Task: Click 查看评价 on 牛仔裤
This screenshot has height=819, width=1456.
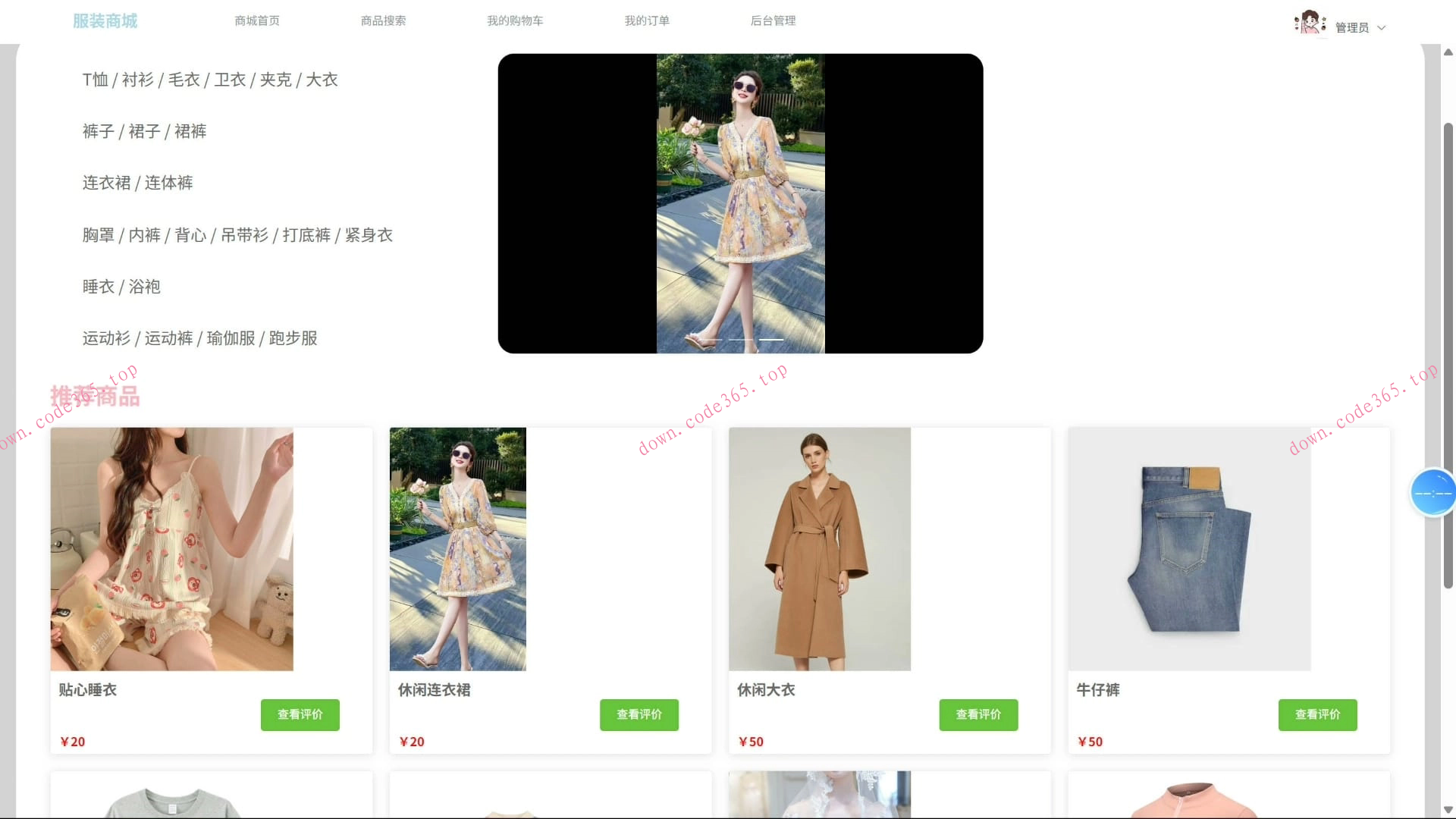Action: point(1317,714)
